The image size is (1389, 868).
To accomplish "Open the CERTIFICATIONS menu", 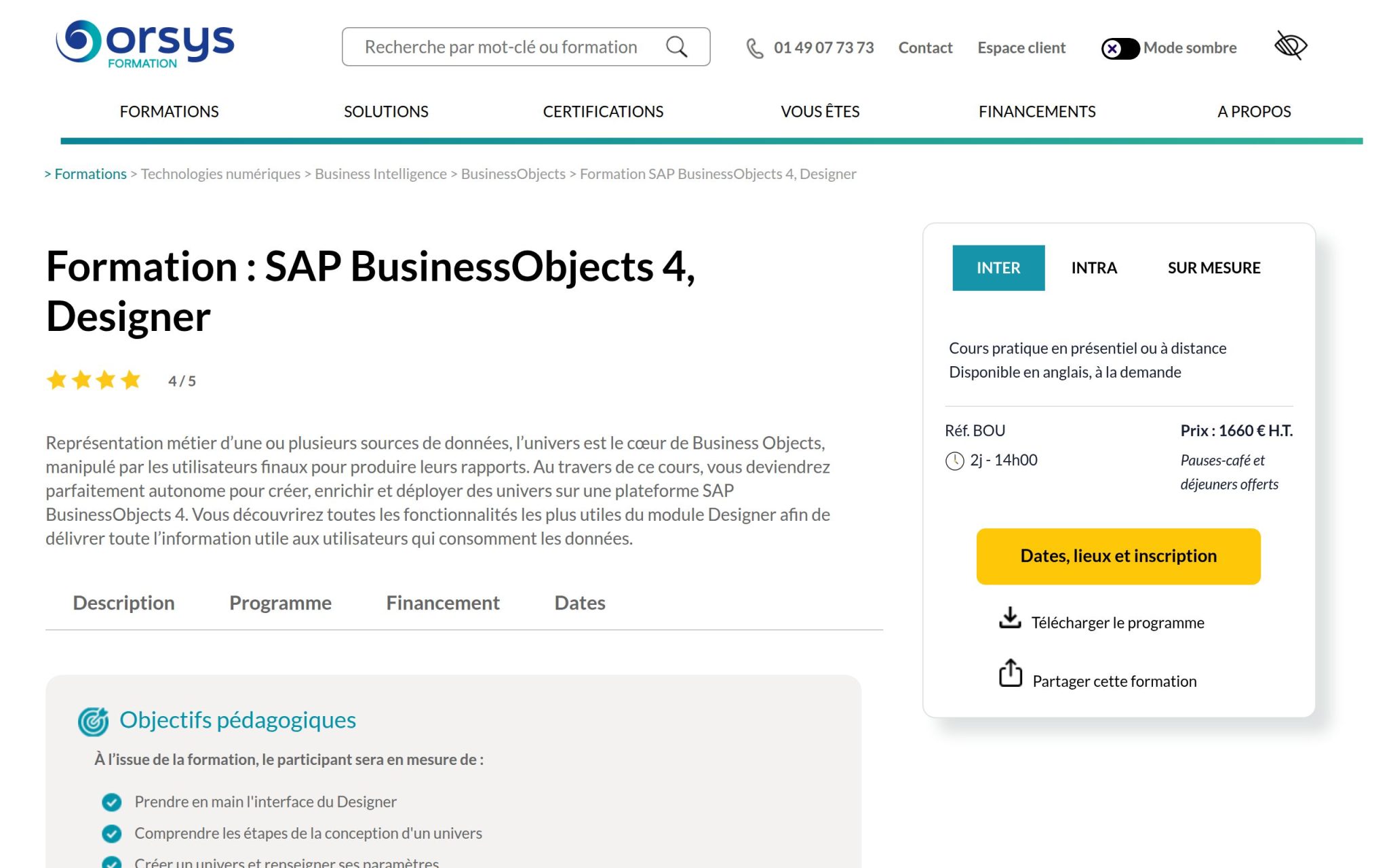I will [x=603, y=111].
